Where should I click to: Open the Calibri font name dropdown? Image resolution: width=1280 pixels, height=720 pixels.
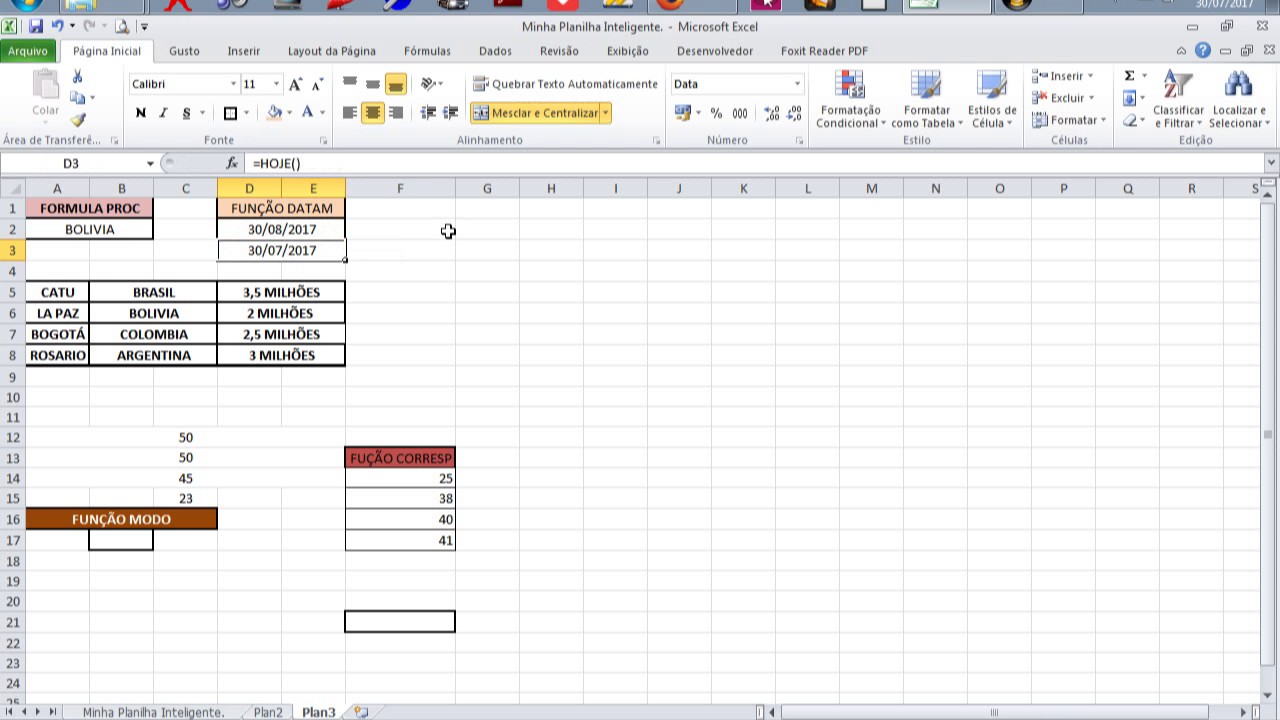pyautogui.click(x=233, y=84)
